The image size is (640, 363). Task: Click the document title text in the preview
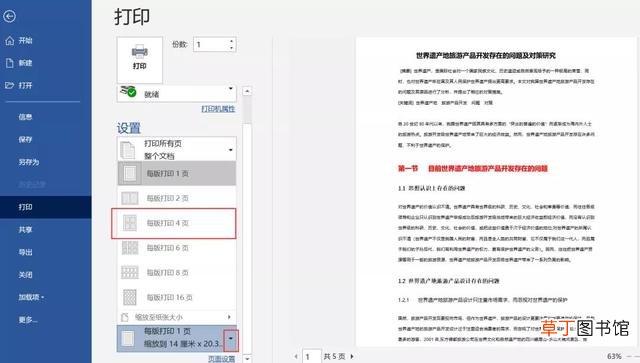pos(486,56)
